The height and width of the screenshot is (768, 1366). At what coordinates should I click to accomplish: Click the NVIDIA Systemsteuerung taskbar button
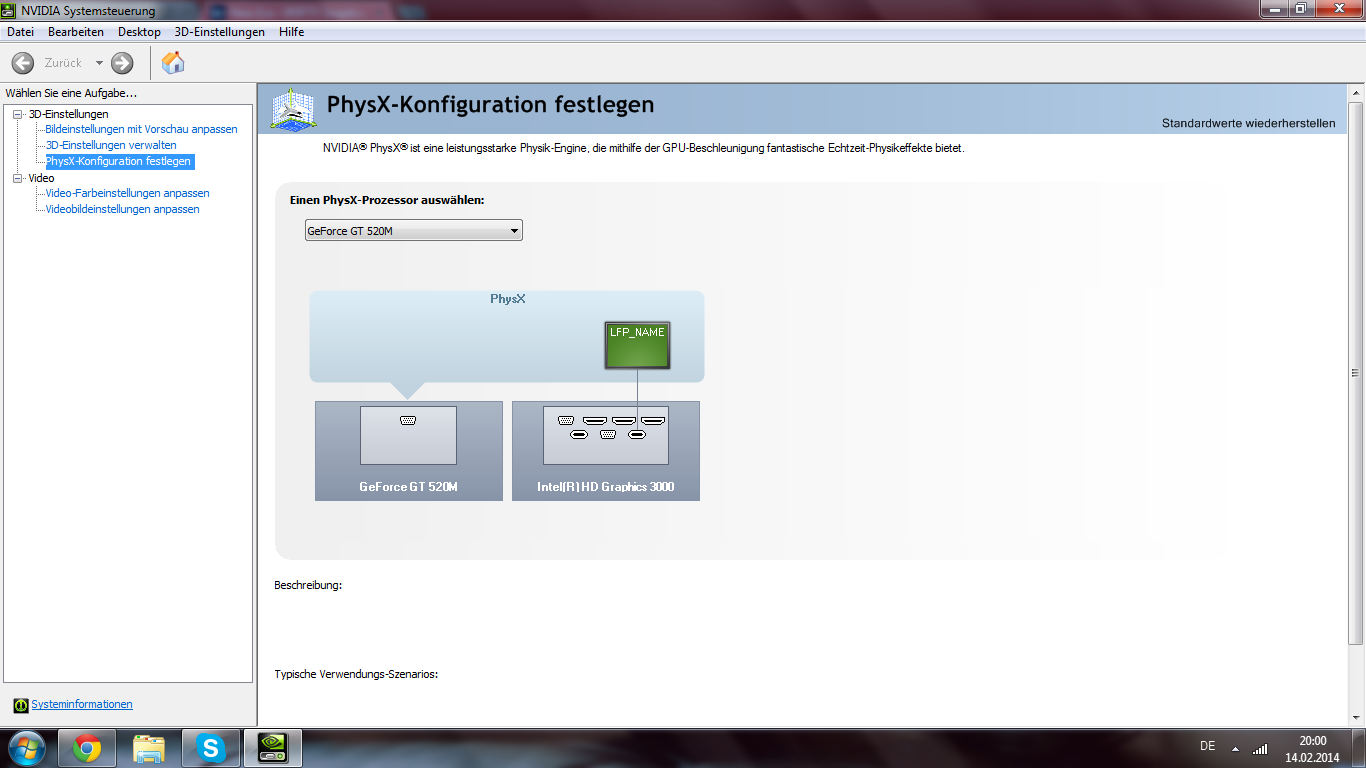(x=273, y=748)
